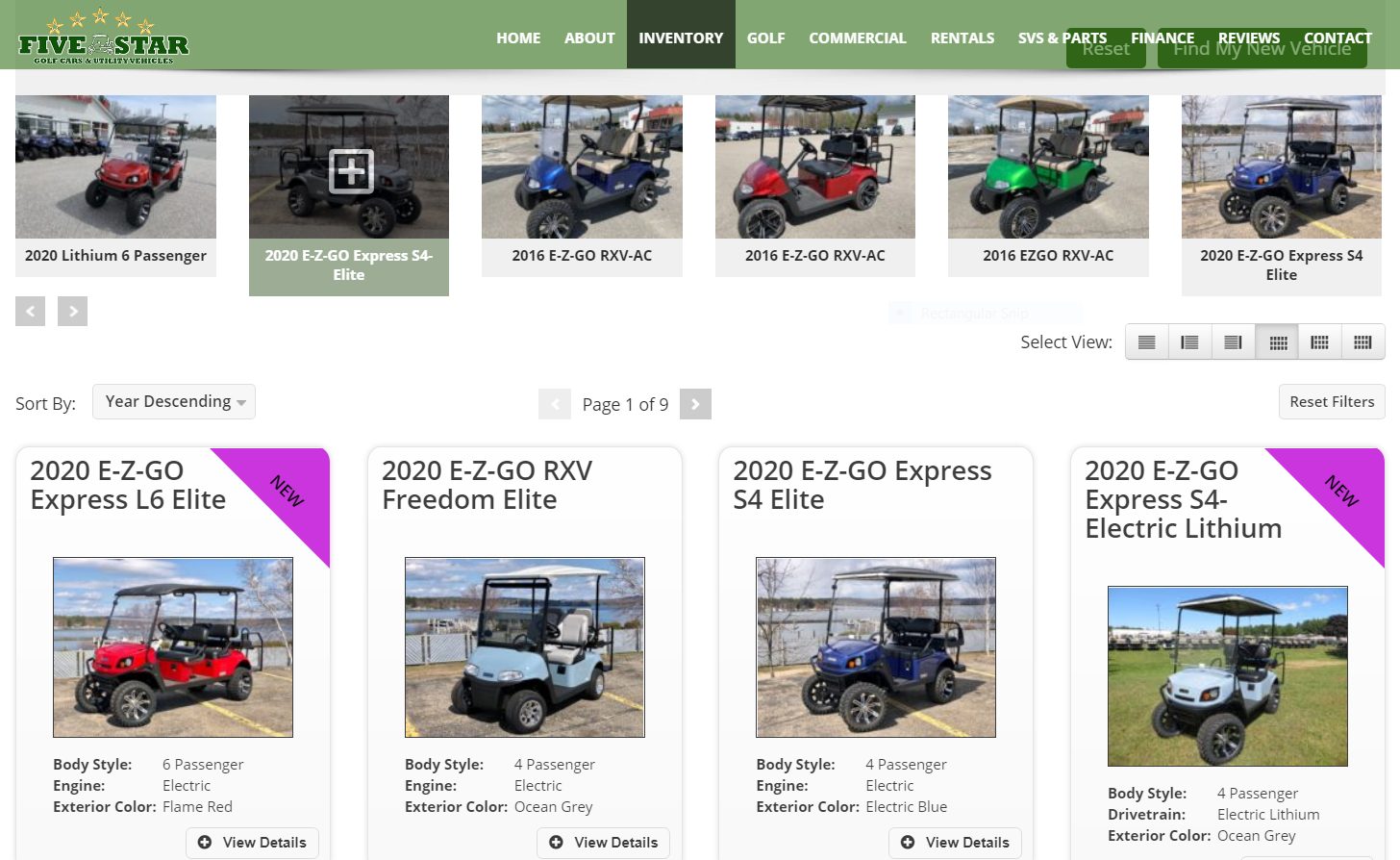Open the COMMERCIAL menu item
The width and height of the screenshot is (1400, 860).
(x=858, y=38)
